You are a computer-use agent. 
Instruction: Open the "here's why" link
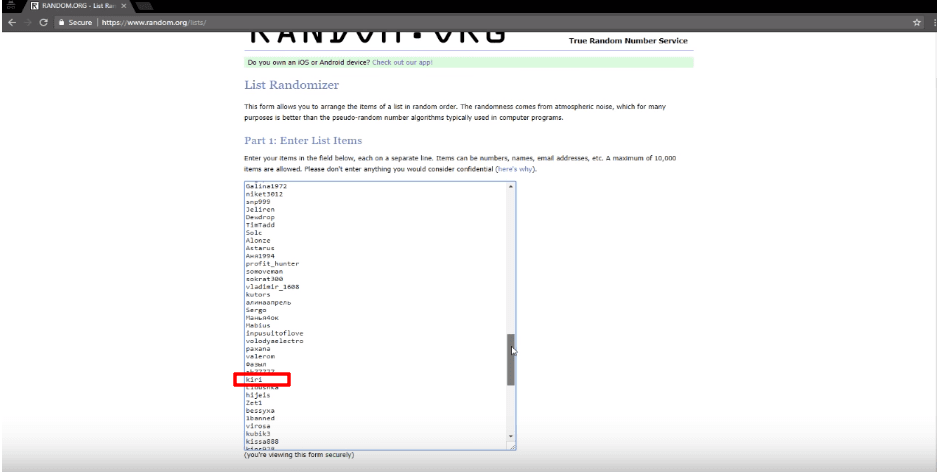coord(516,169)
